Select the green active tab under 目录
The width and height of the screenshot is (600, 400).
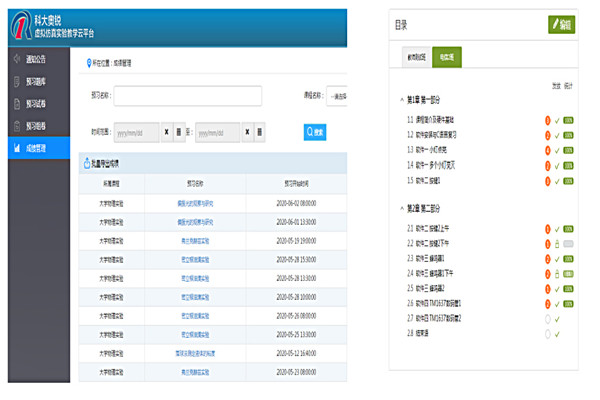click(x=447, y=57)
